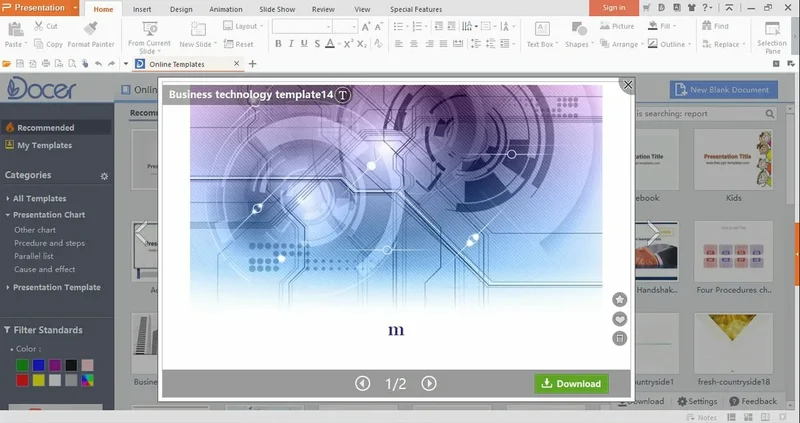This screenshot has height=423, width=800.
Task: Close the template preview popup
Action: coord(628,85)
